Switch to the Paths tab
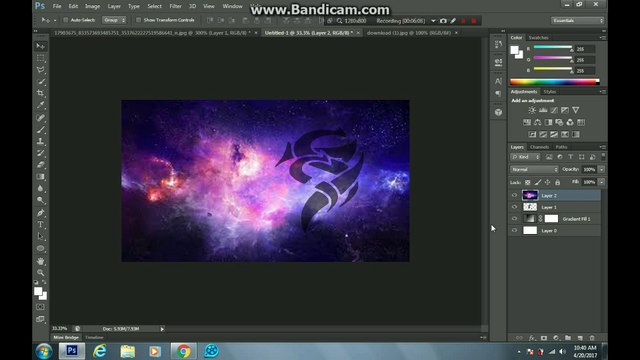 click(561, 147)
